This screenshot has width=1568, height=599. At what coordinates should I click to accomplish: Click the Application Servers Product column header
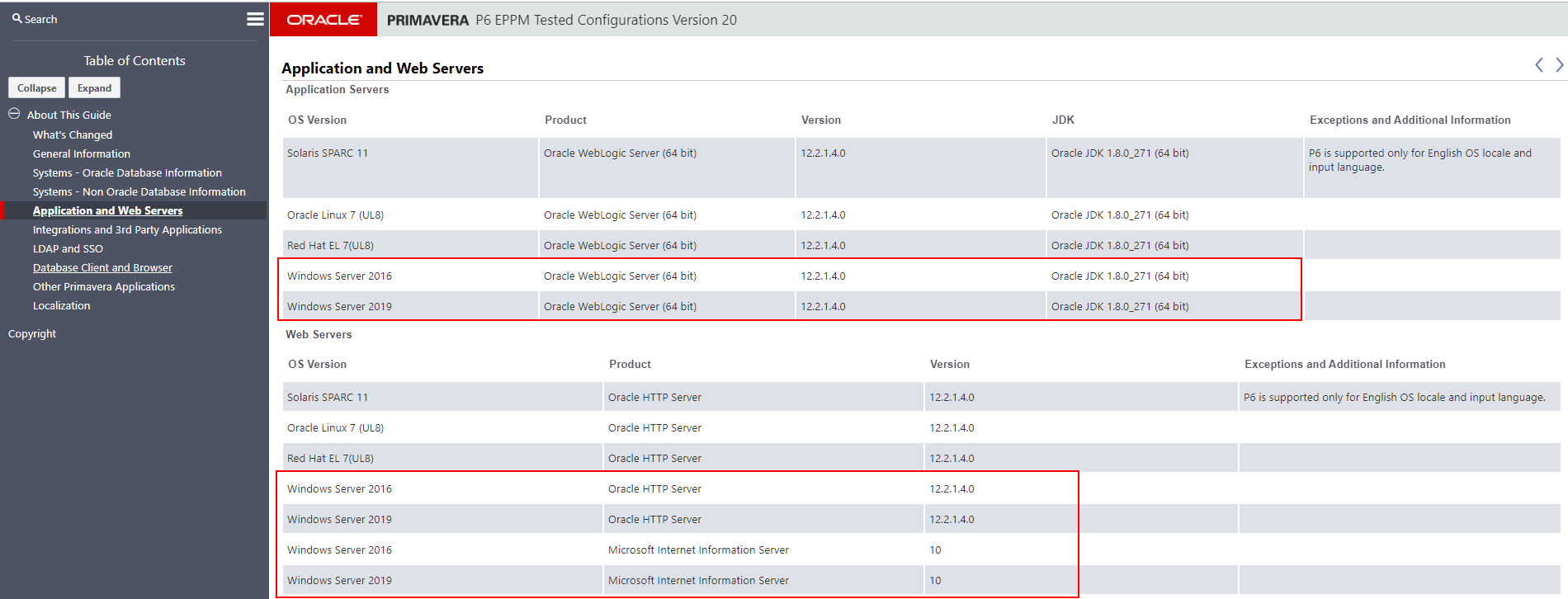565,120
